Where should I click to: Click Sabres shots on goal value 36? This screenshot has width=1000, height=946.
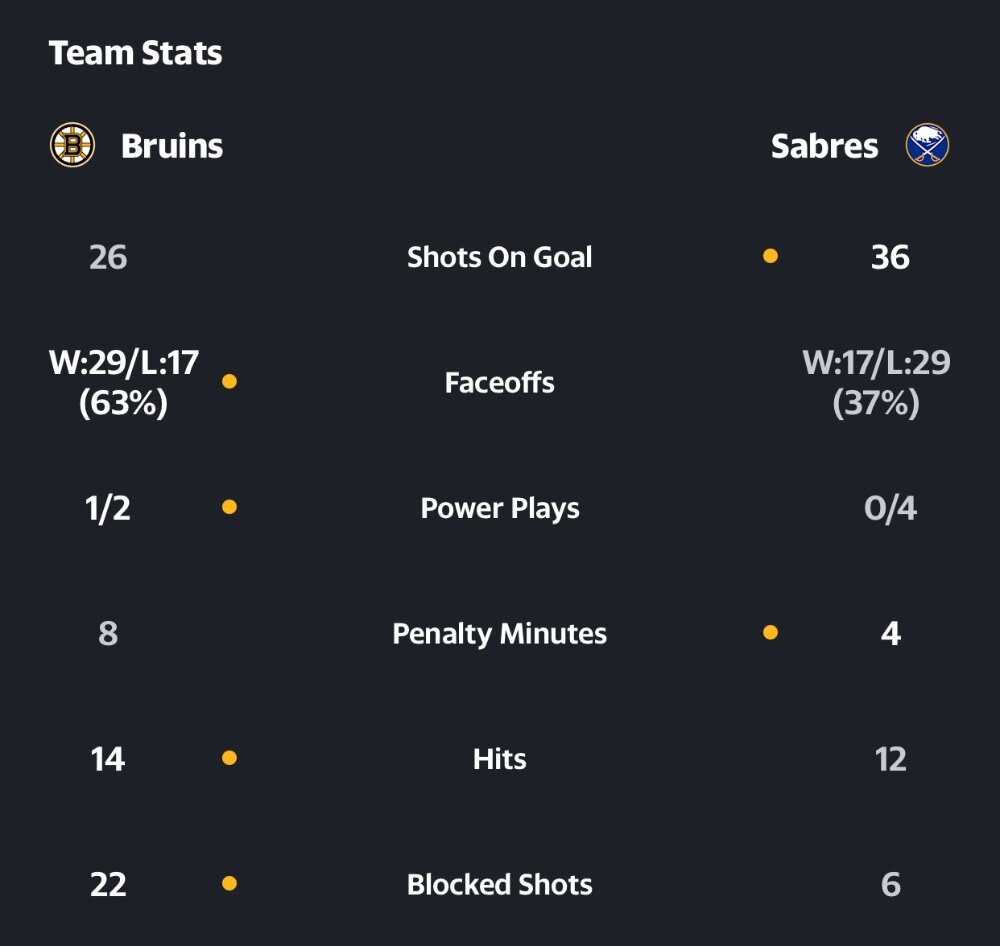point(890,257)
